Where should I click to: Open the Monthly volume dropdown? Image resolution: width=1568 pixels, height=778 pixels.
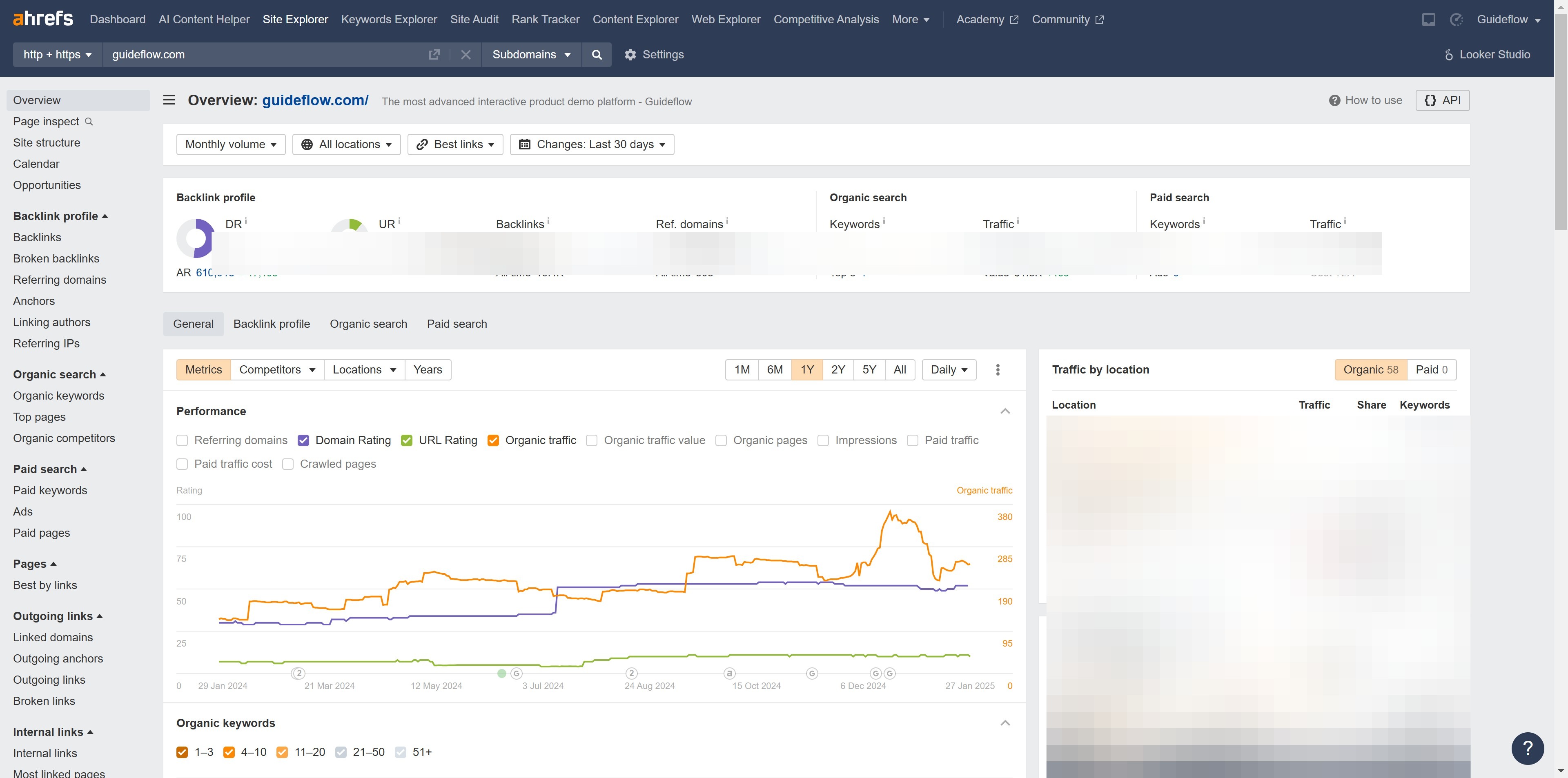[231, 145]
